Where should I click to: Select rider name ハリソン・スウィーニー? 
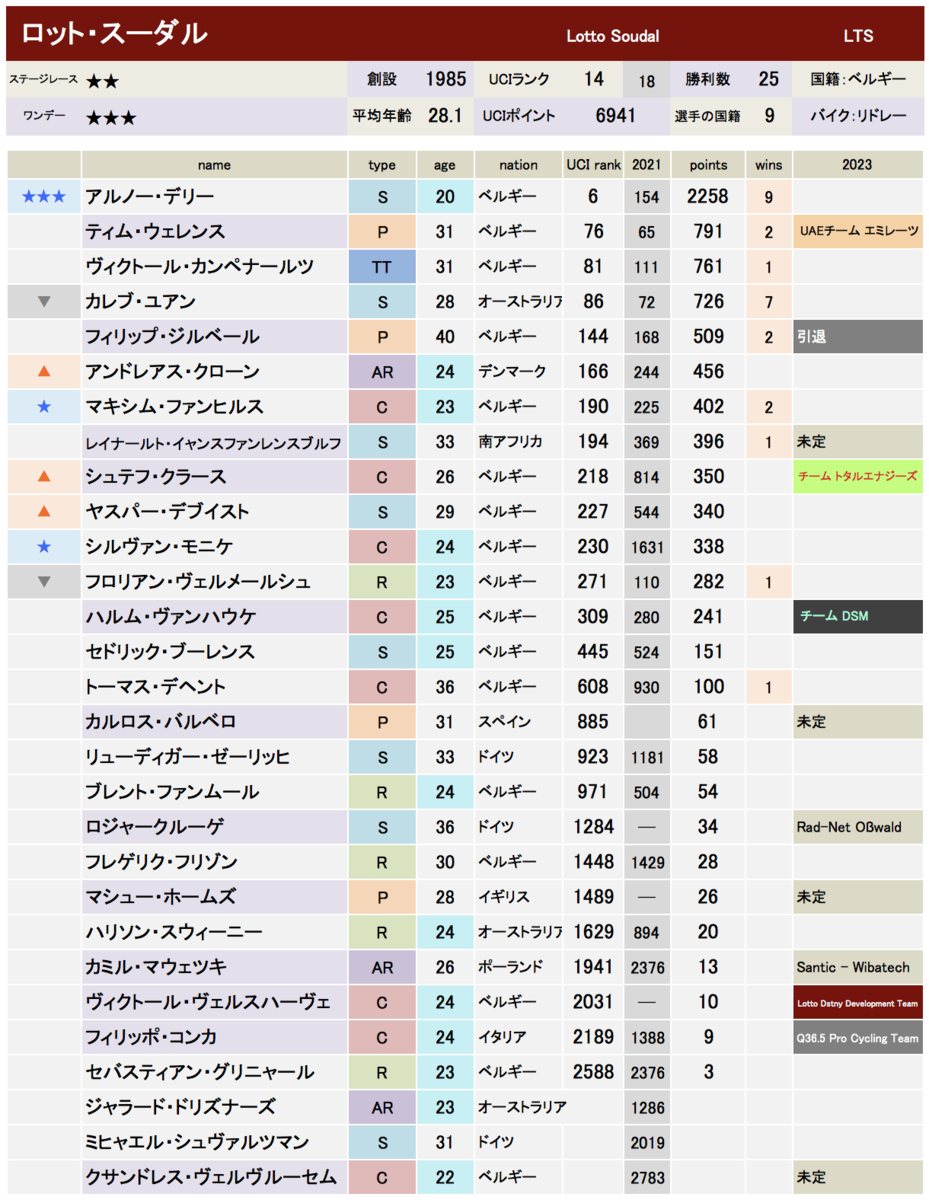pos(174,932)
